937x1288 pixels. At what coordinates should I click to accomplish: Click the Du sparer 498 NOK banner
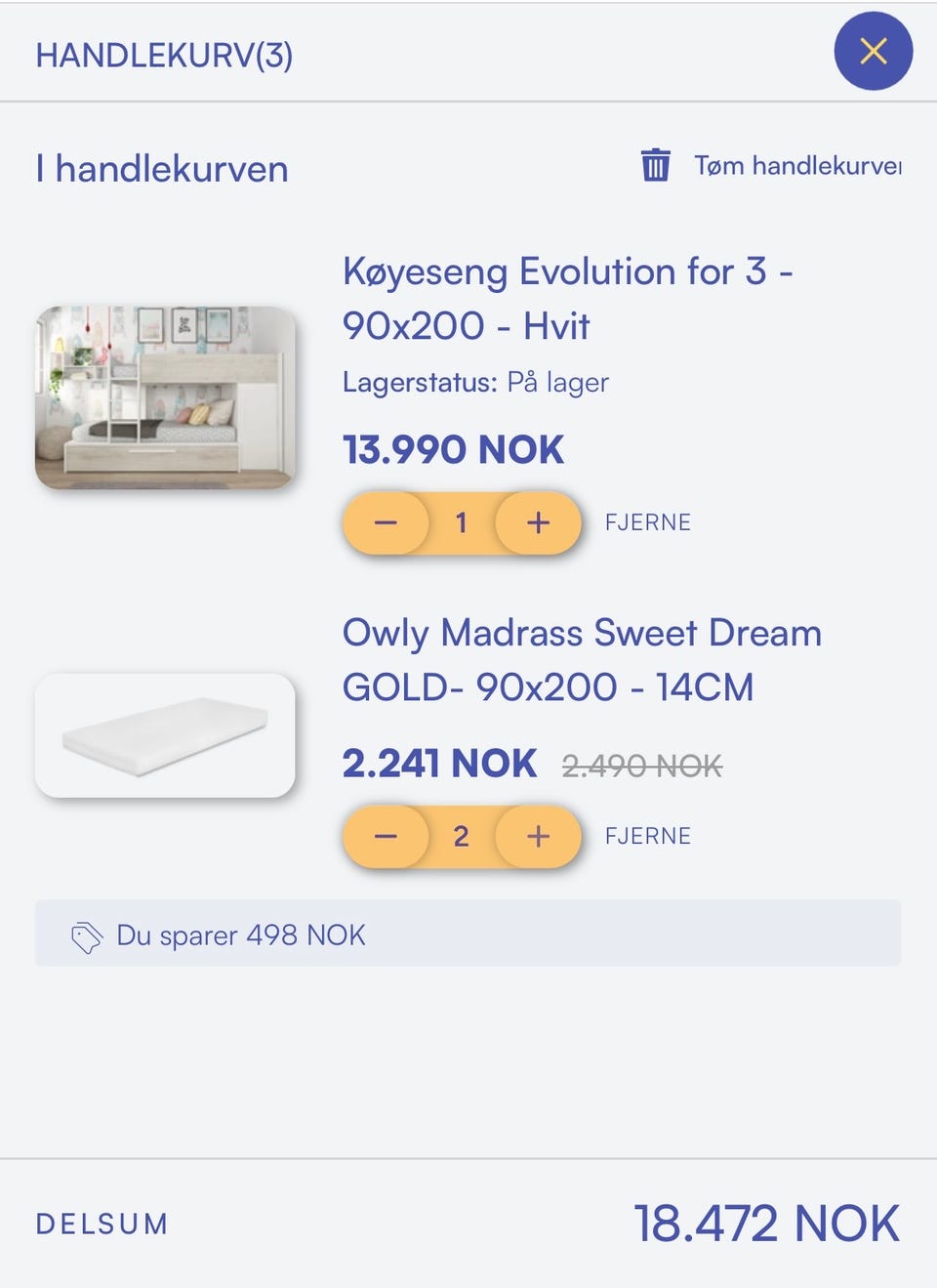point(468,935)
